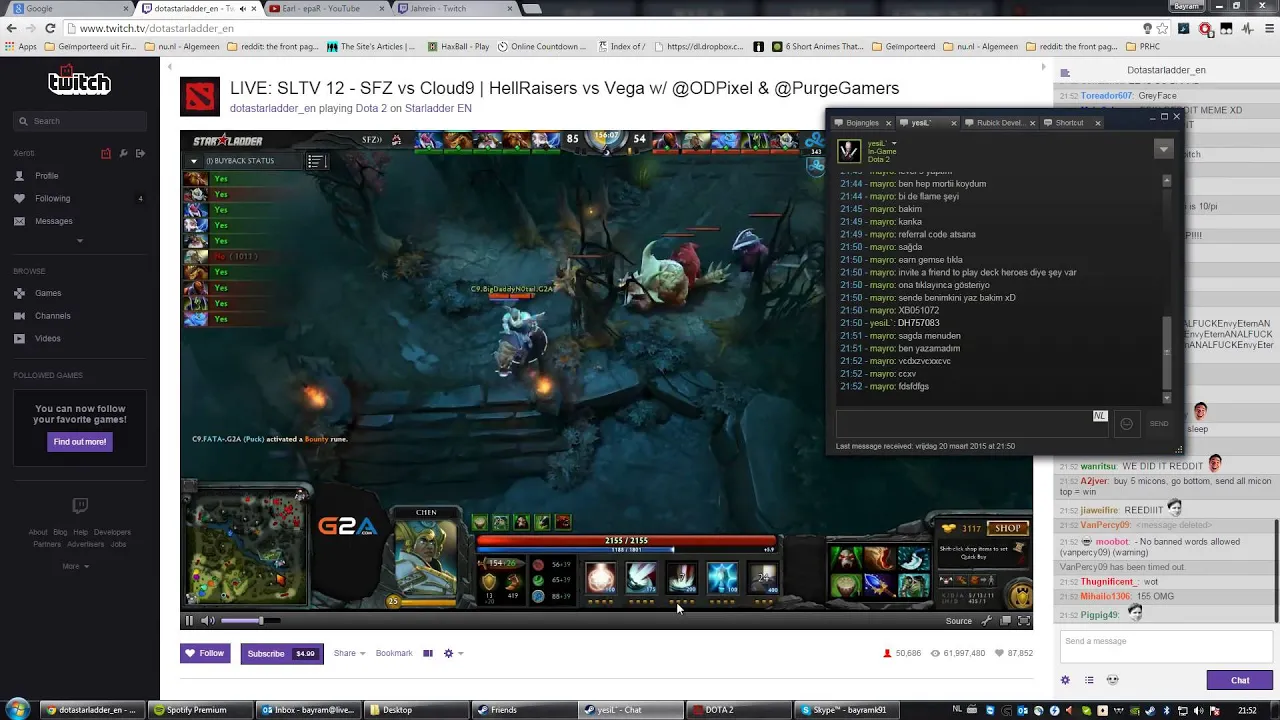Screen dimensions: 1280x720
Task: Open the chat emoticon picker
Action: pyautogui.click(x=1112, y=680)
